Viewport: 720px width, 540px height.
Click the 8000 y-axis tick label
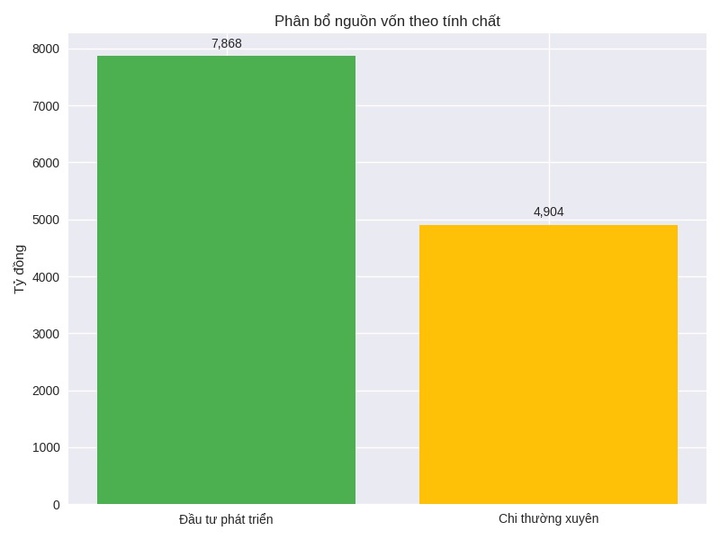click(x=46, y=49)
